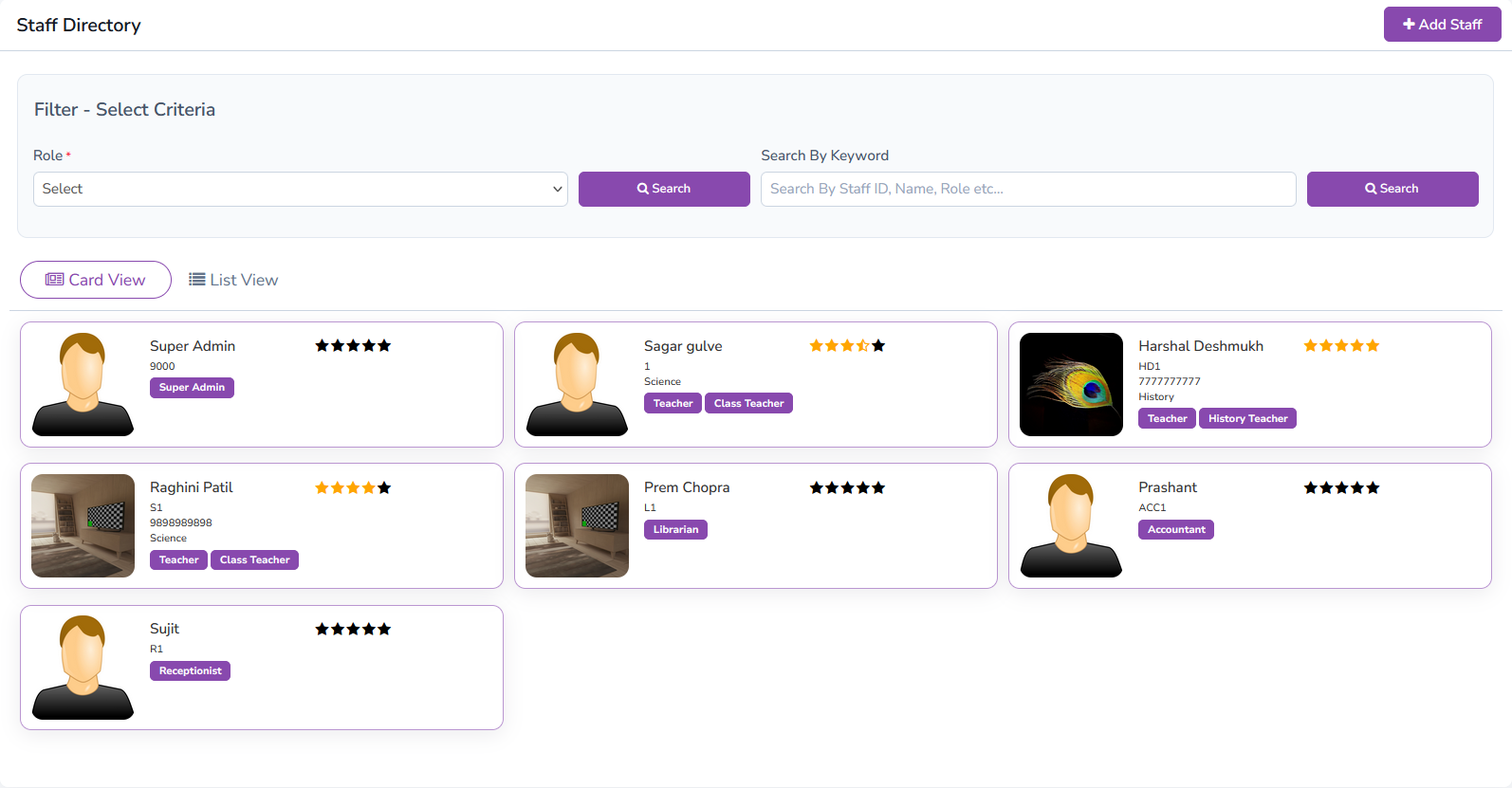Focus the Search By Keyword field
This screenshot has width=1512, height=788.
click(x=1027, y=189)
